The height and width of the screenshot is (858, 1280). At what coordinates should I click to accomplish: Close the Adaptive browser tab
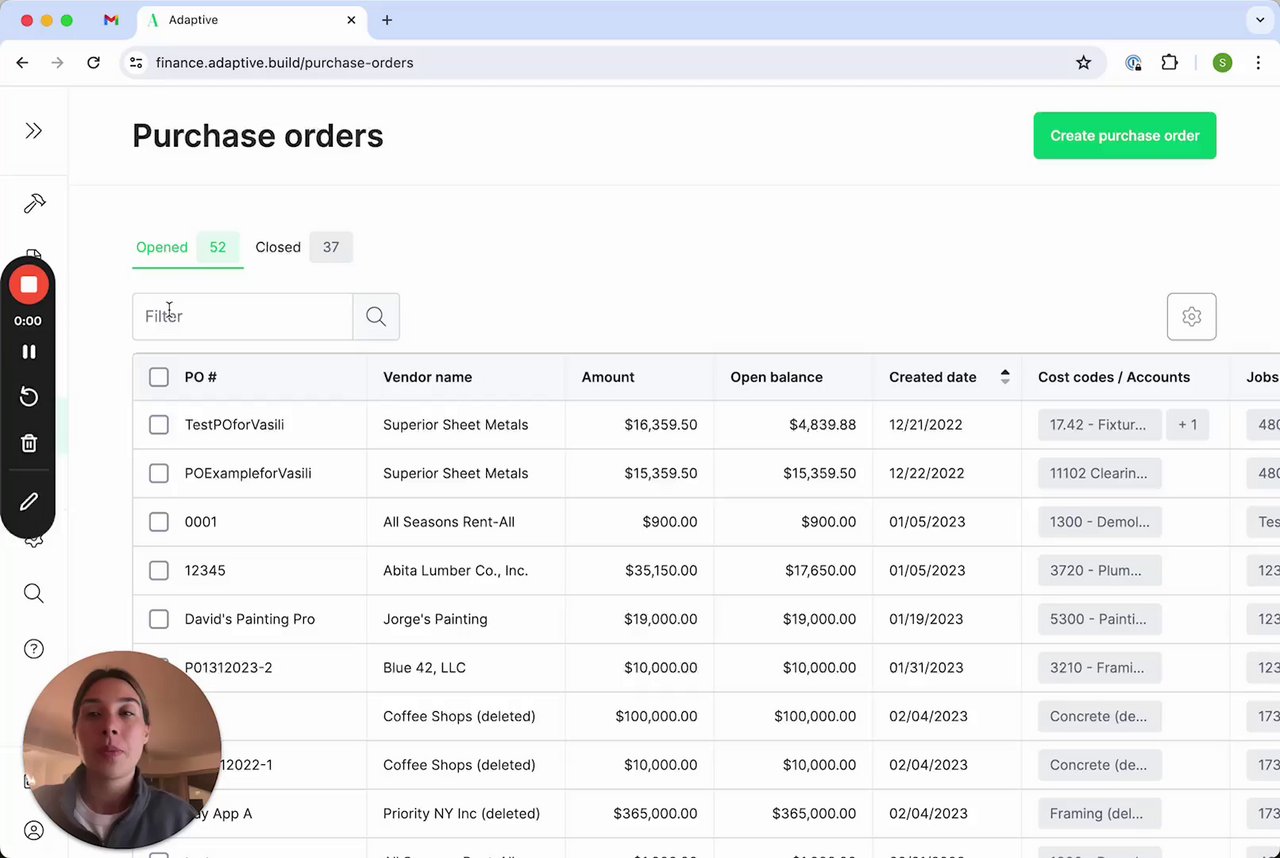[351, 20]
